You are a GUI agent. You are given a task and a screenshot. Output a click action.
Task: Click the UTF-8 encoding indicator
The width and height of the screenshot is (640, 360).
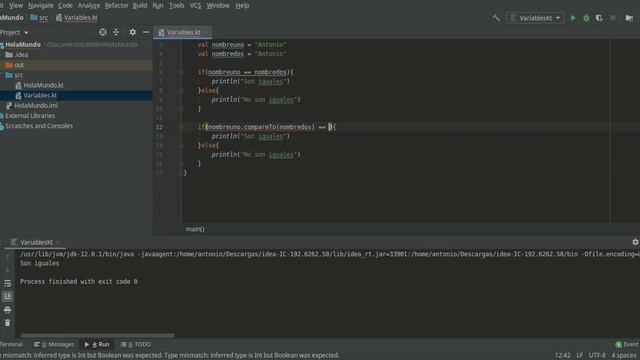(x=597, y=356)
